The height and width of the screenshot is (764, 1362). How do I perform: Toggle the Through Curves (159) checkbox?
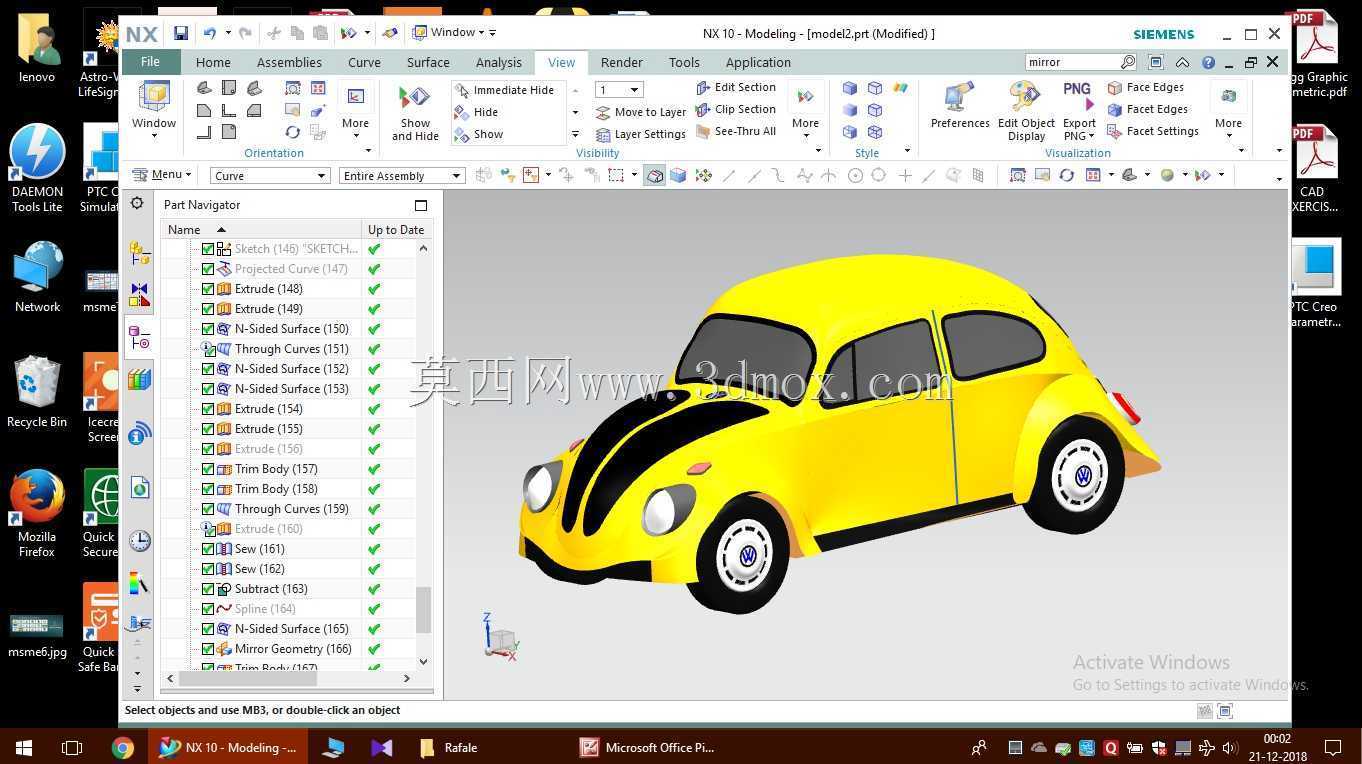coord(208,509)
